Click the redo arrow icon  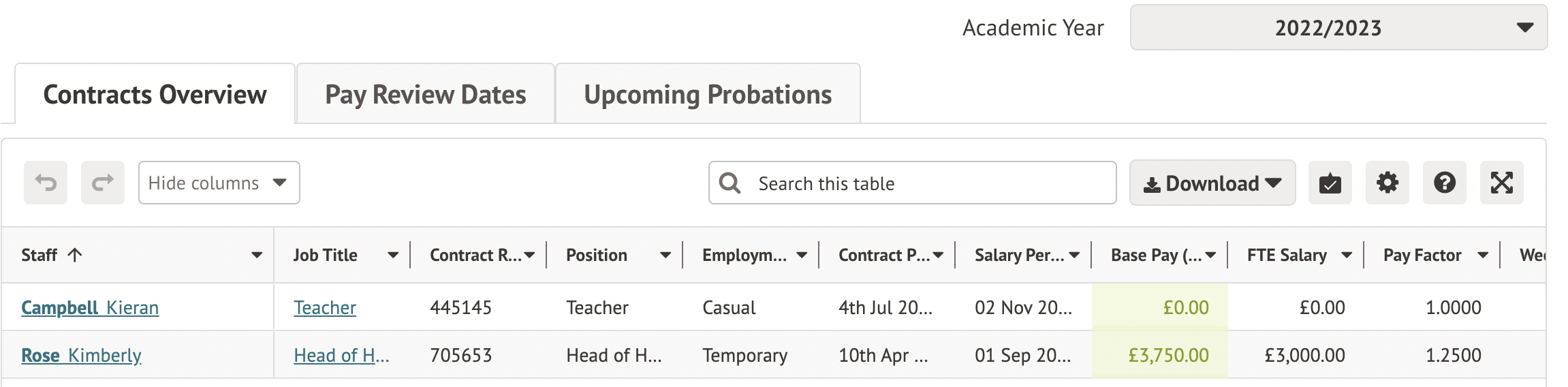point(103,183)
